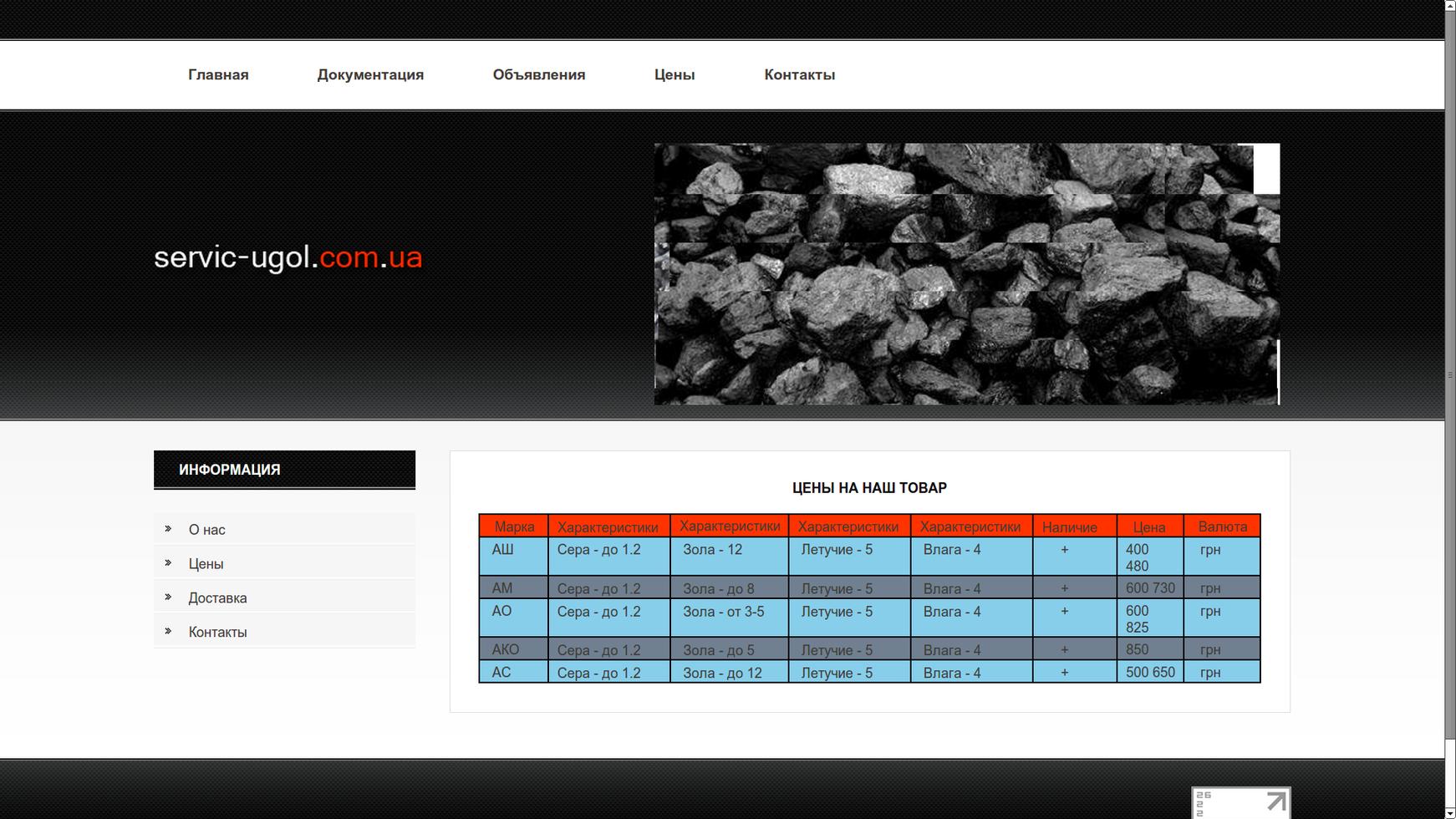Screen dimensions: 1456x819
Task: Click the АКО row in the price table
Action: click(869, 649)
